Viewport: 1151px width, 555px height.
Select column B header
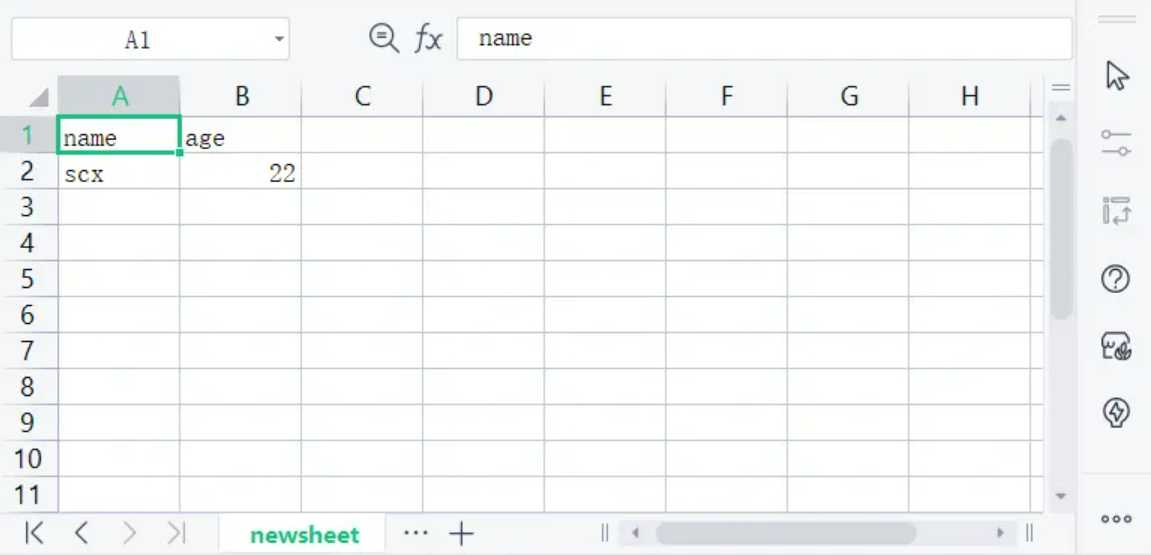pos(242,96)
